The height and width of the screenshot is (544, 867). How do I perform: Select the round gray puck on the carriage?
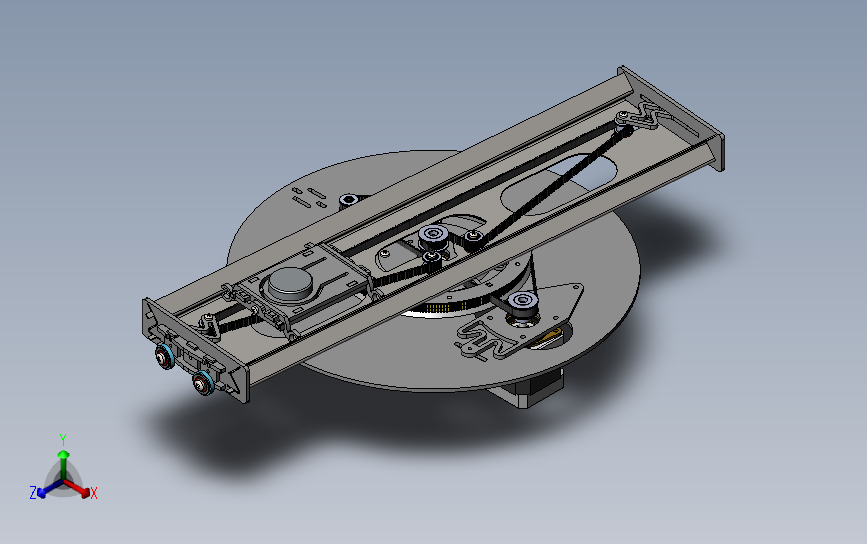pyautogui.click(x=290, y=283)
